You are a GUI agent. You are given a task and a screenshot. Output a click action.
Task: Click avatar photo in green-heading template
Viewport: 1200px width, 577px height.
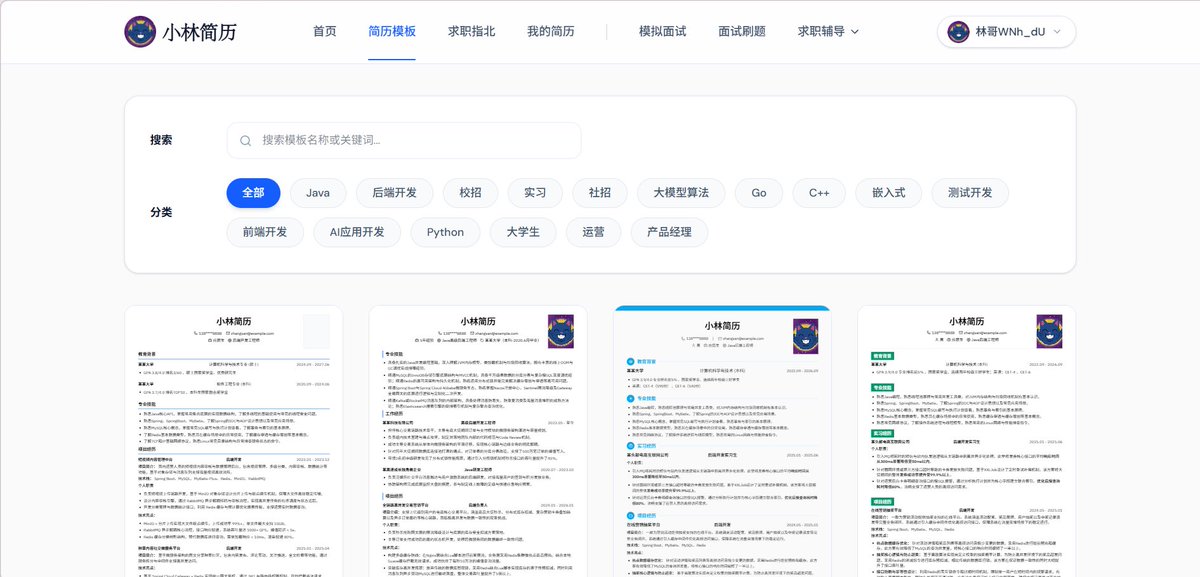pos(1049,330)
